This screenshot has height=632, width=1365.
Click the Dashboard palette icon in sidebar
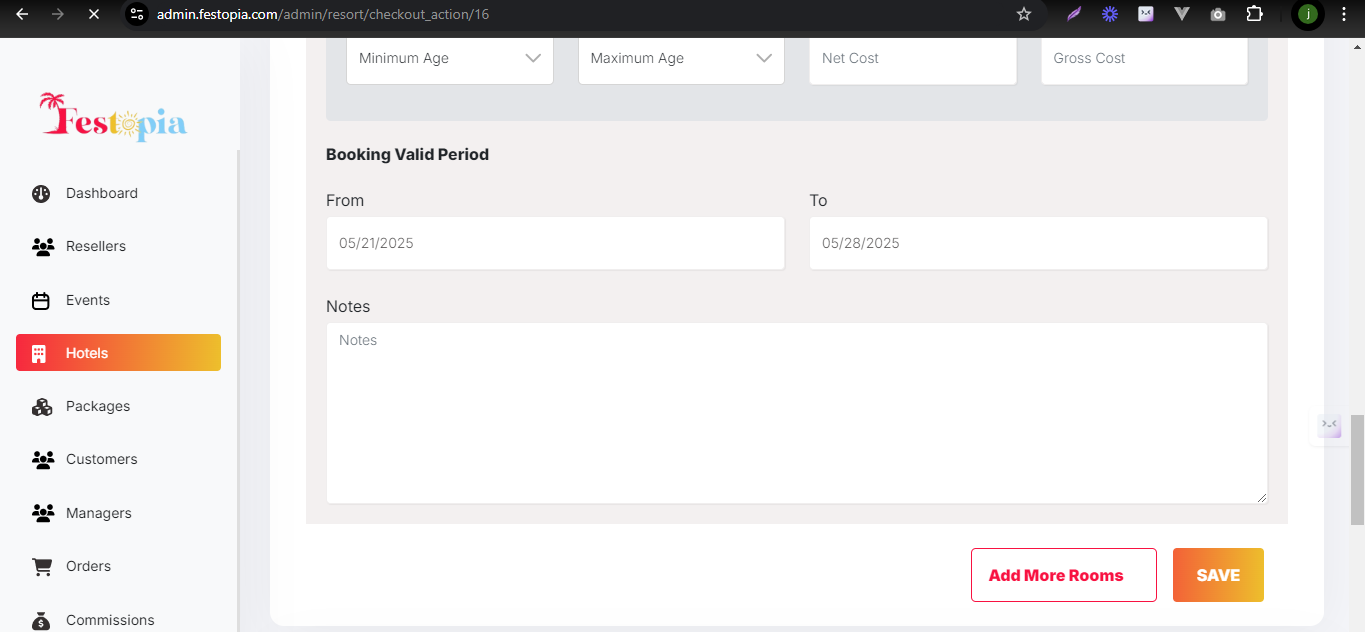tap(41, 194)
